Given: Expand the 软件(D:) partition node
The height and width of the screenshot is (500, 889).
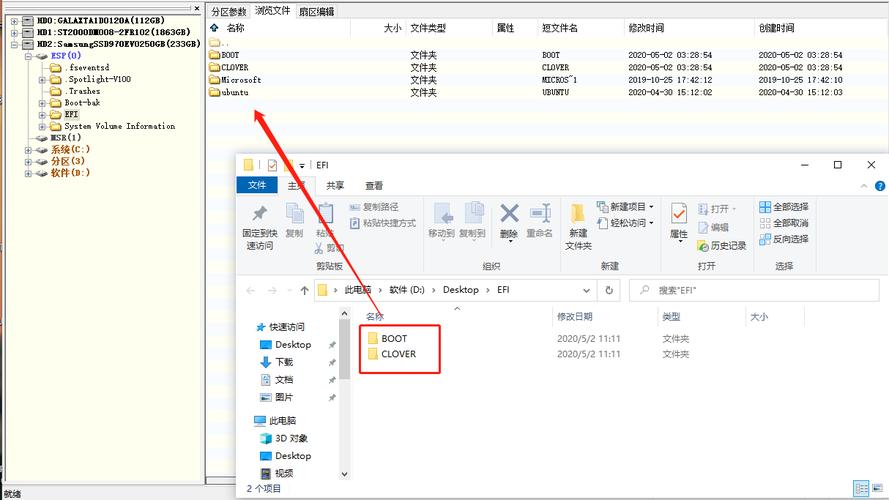Looking at the screenshot, I should (28, 173).
